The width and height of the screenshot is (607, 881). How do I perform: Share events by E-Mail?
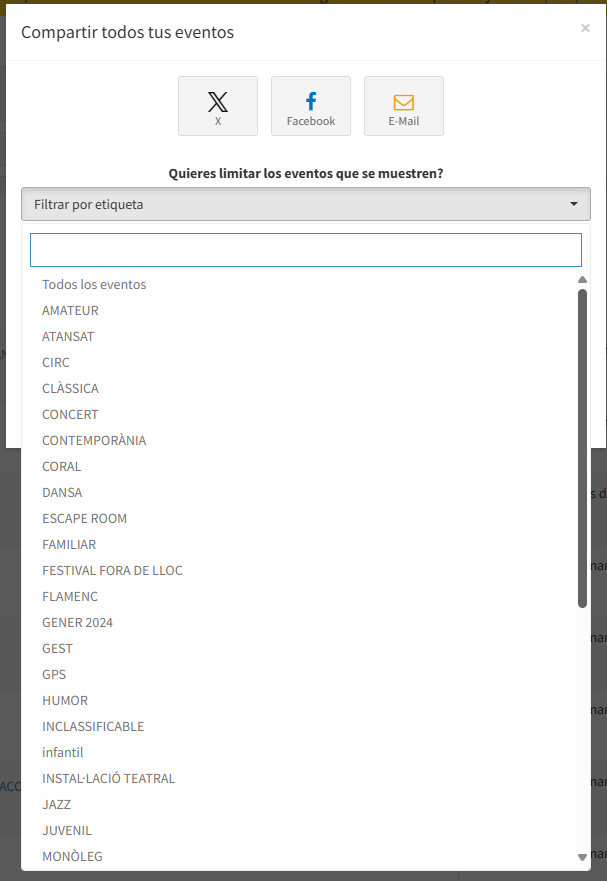(403, 106)
